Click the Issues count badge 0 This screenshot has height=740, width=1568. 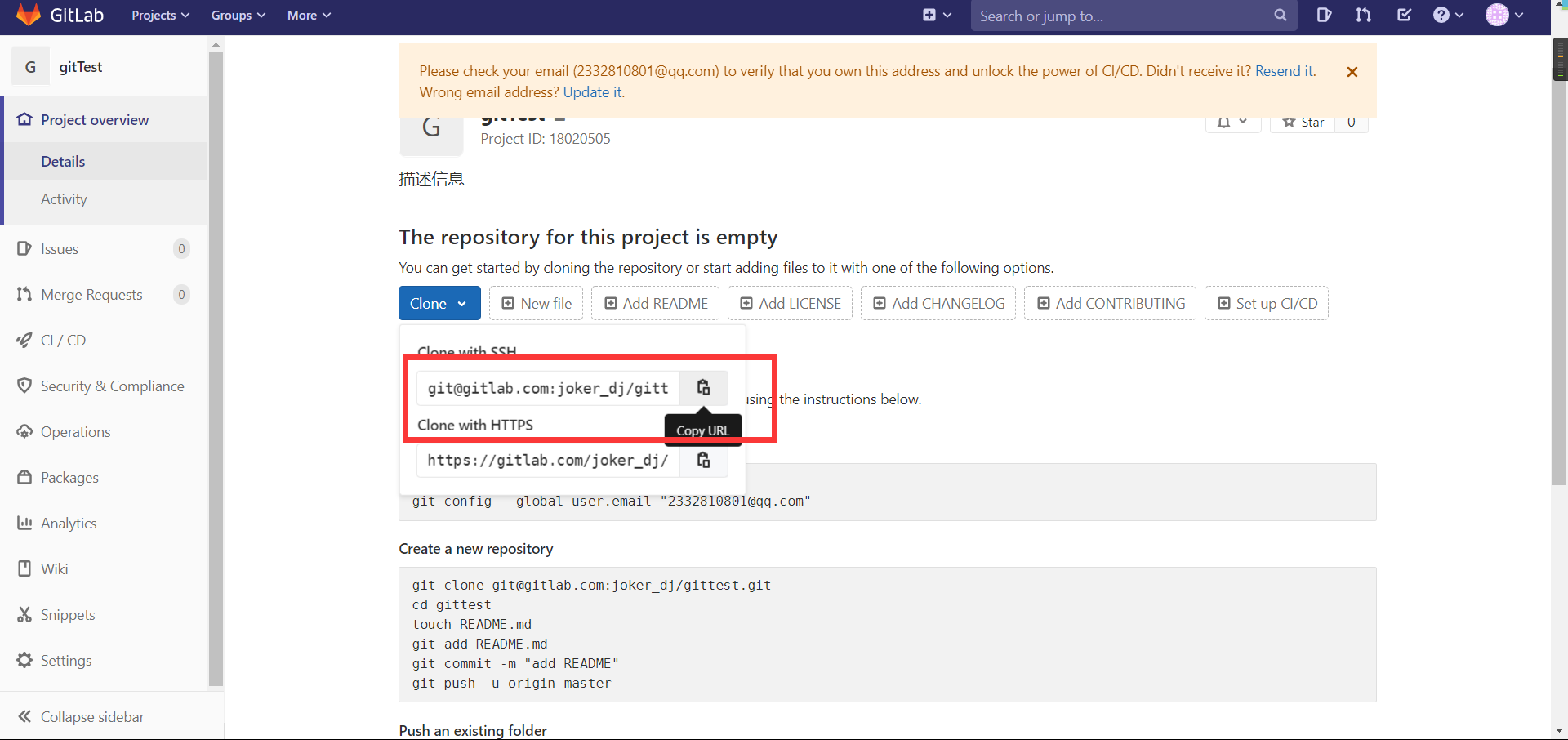click(181, 249)
